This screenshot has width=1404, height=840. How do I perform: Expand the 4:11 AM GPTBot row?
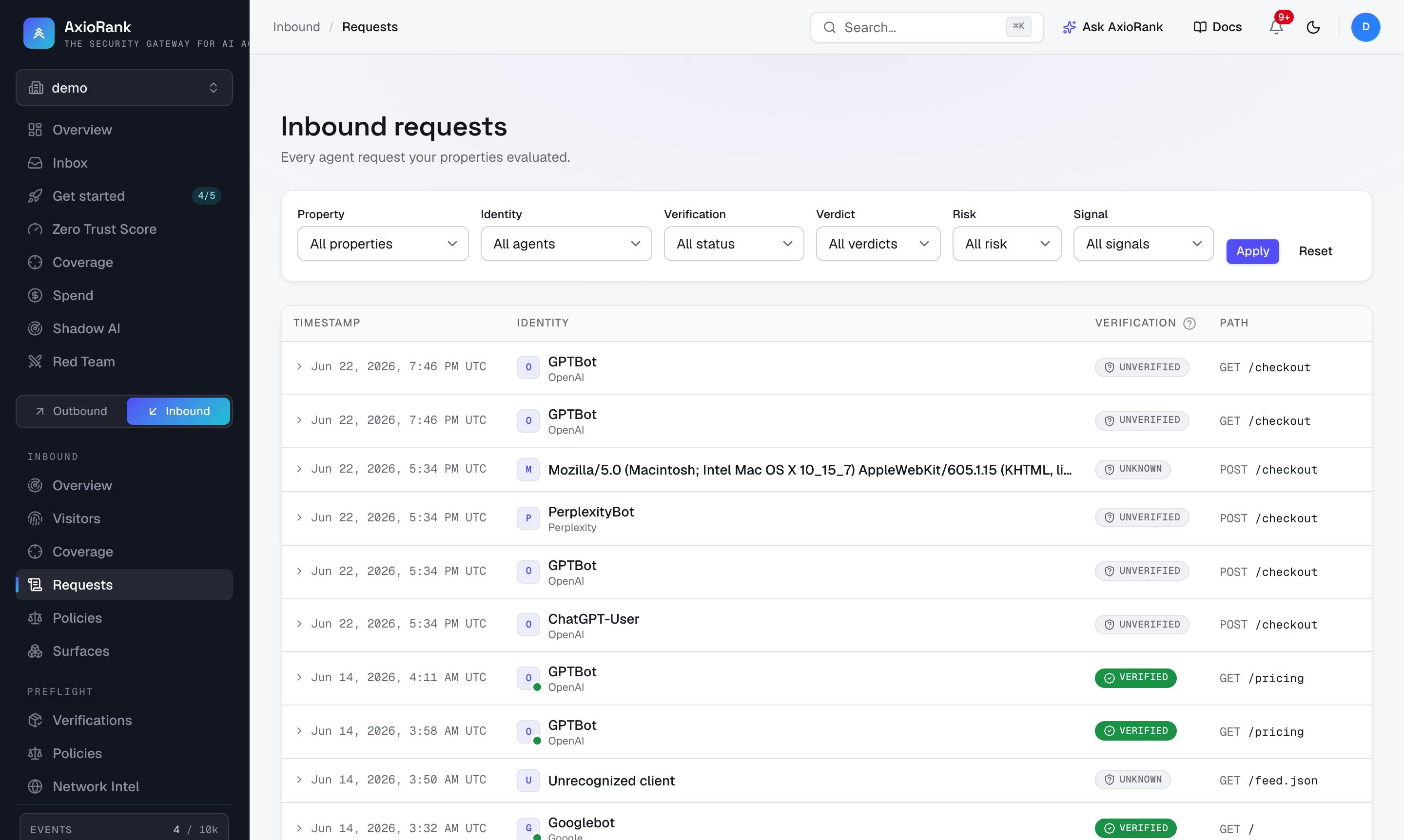point(299,678)
